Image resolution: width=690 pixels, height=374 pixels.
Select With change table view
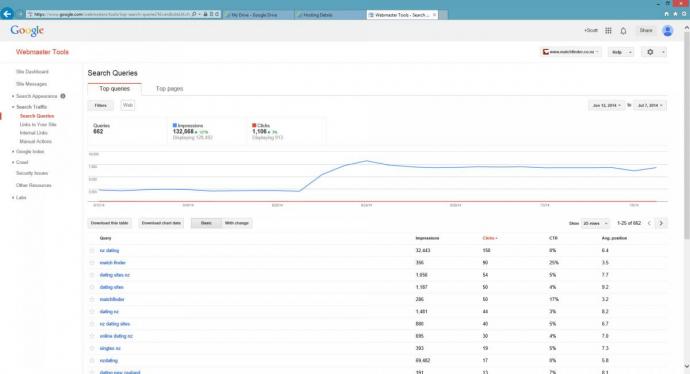coord(237,223)
